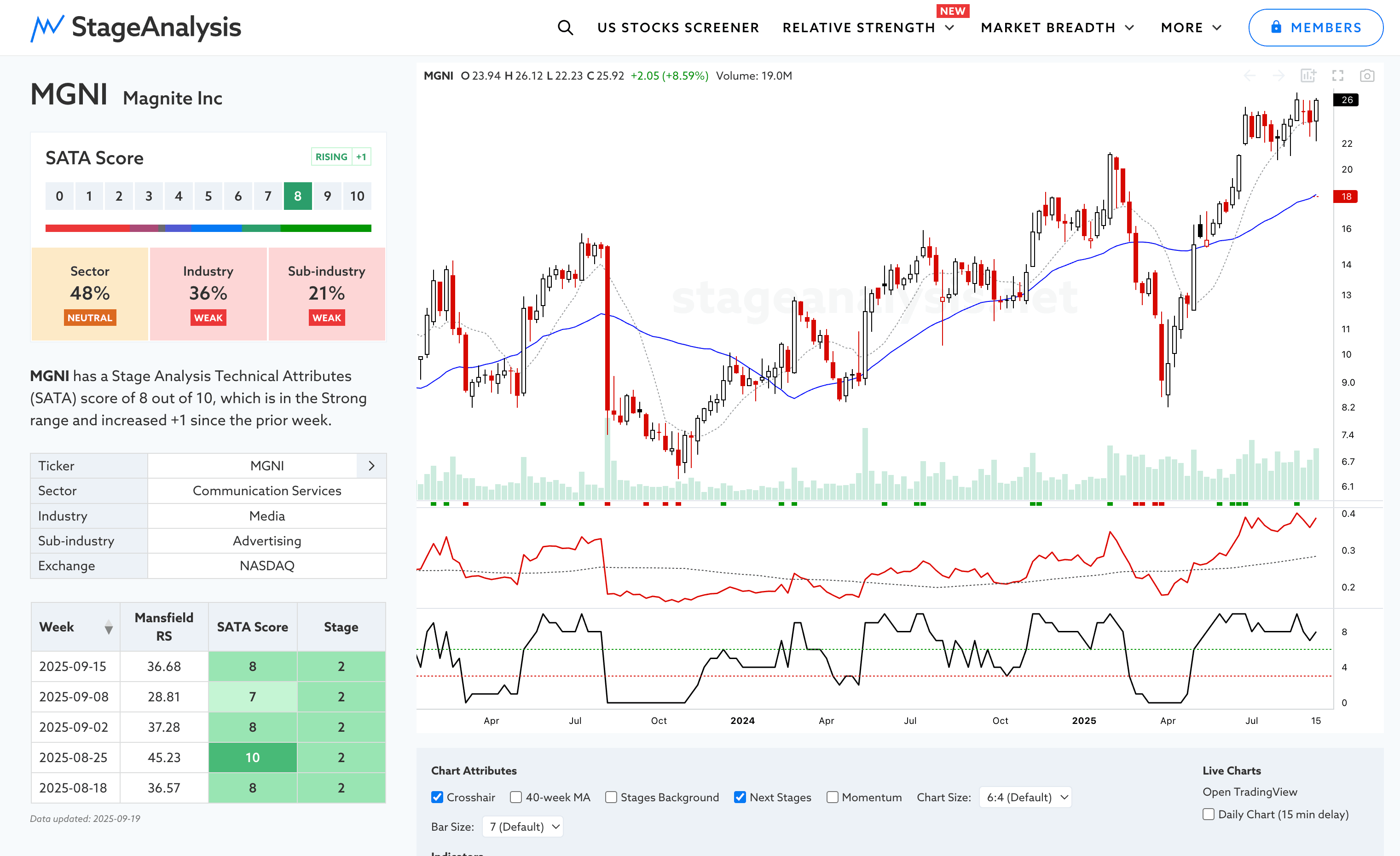1400x856 pixels.
Task: Select SATA score box 0
Action: (x=60, y=196)
